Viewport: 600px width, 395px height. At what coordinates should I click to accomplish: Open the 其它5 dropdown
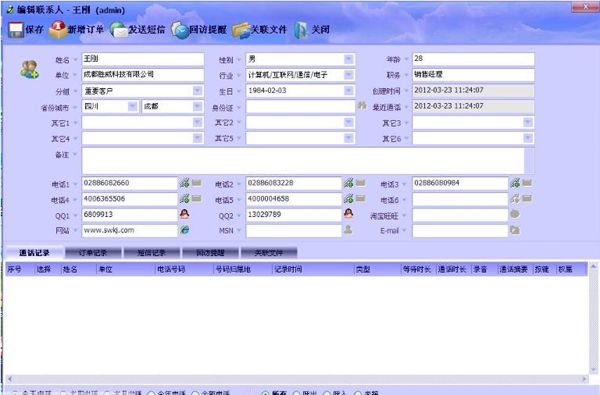[348, 138]
